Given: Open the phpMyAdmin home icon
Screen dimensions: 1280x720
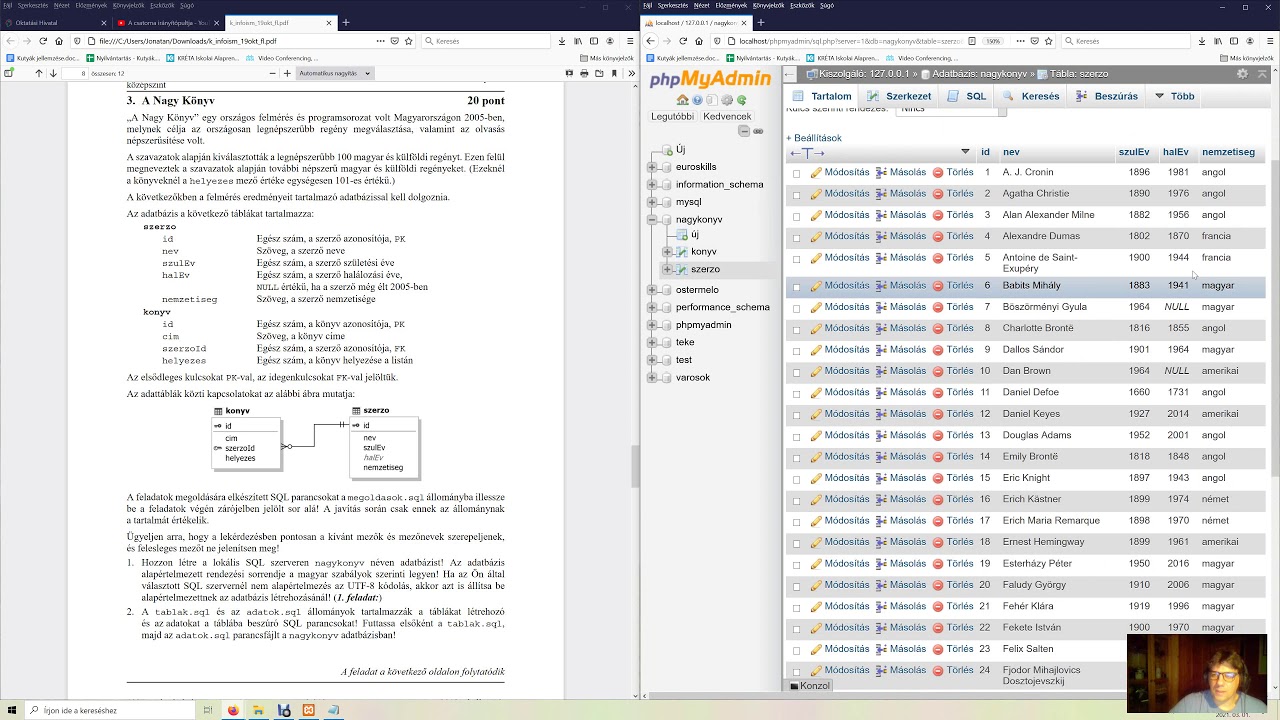Looking at the screenshot, I should pos(682,100).
